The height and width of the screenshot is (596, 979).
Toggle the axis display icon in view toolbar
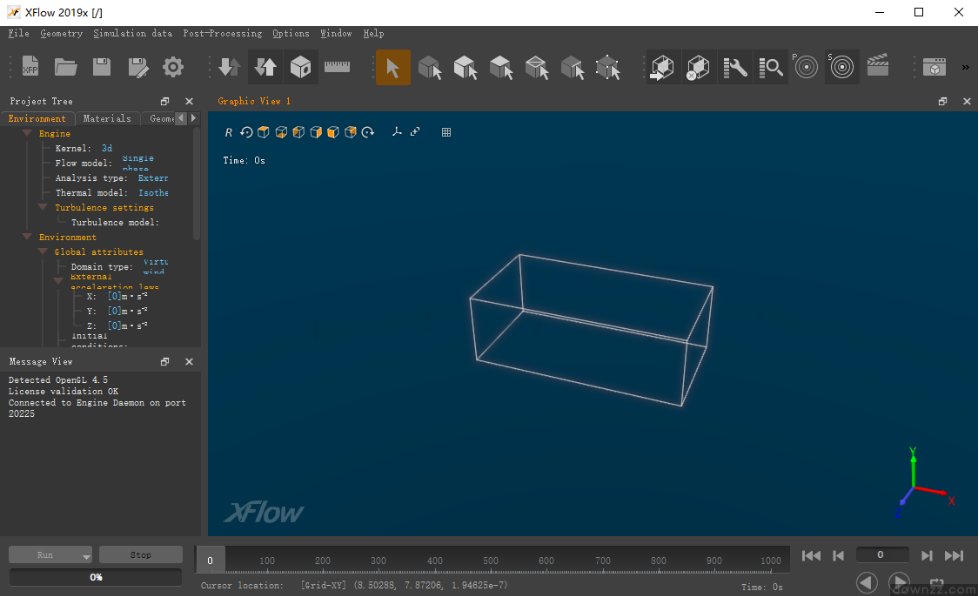(x=397, y=132)
